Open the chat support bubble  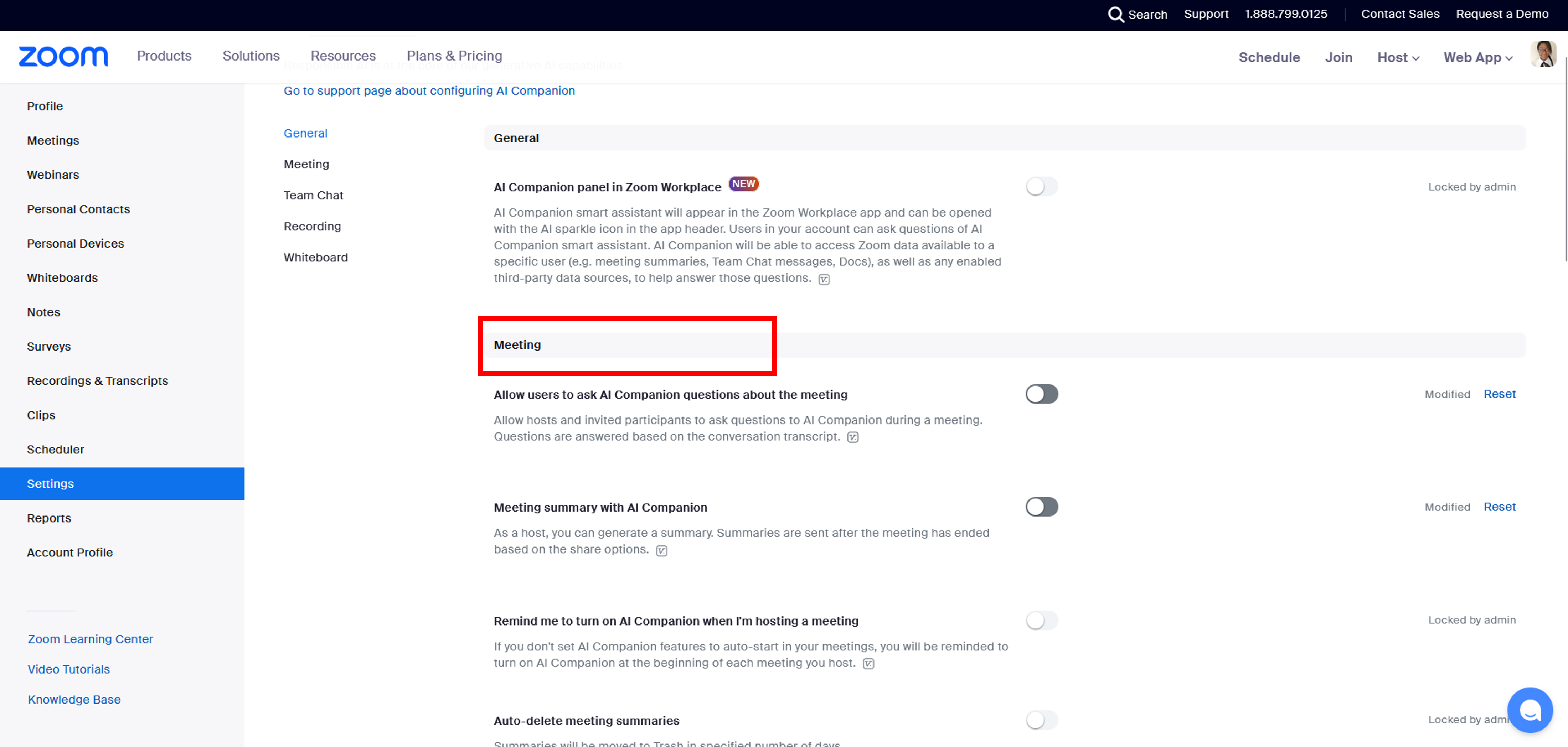pos(1530,710)
